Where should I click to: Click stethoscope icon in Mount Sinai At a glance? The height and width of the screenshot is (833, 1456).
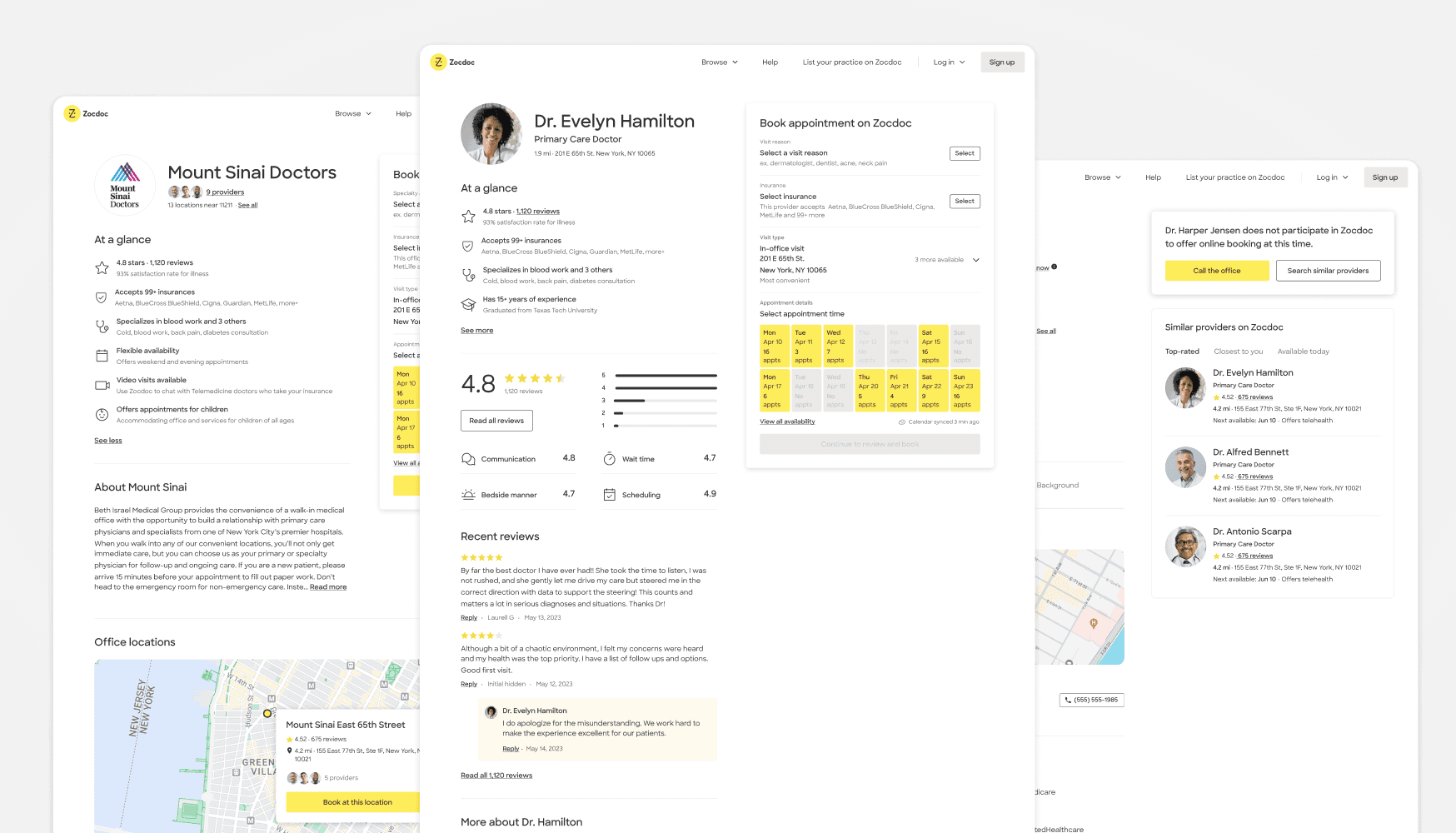(102, 327)
